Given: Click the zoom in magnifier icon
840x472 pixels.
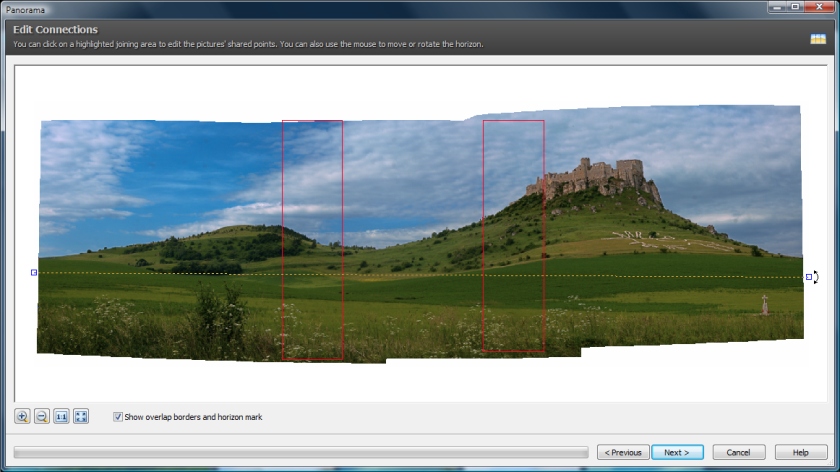Looking at the screenshot, I should [22, 416].
